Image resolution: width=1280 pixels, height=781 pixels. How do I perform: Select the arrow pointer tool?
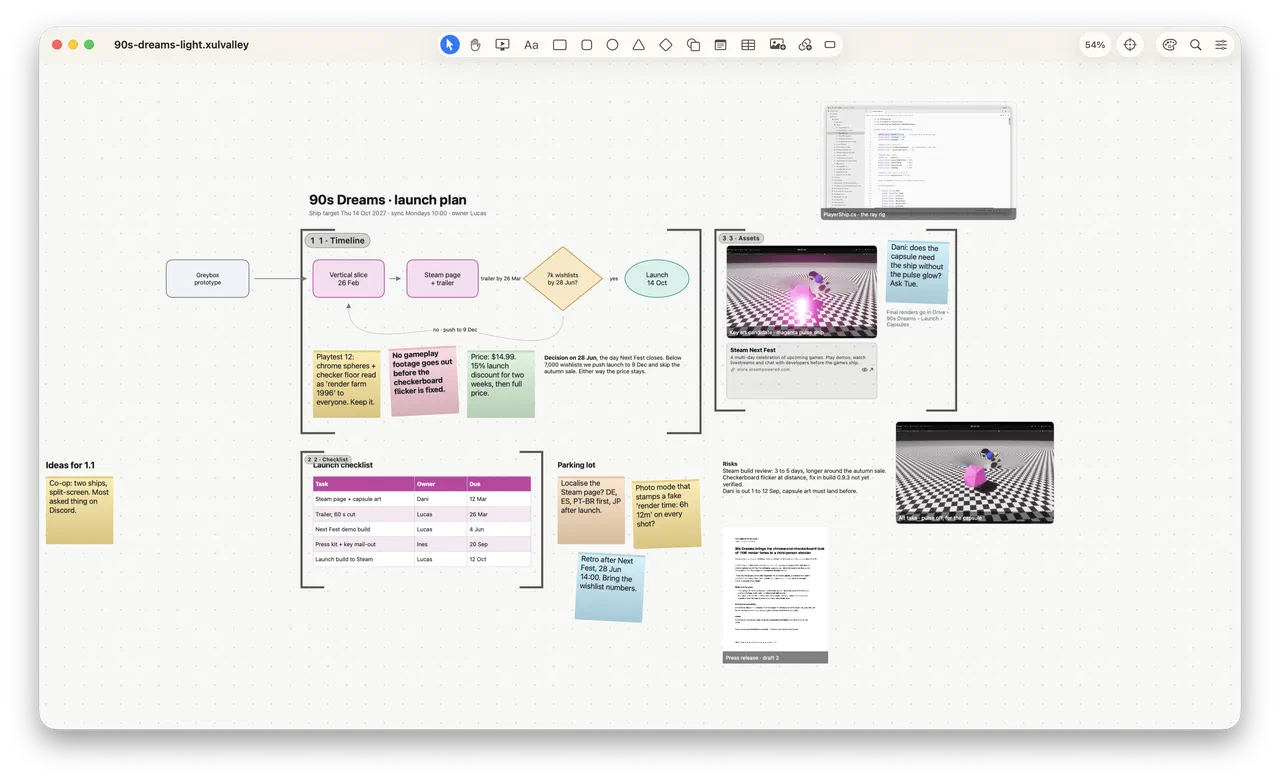(450, 45)
